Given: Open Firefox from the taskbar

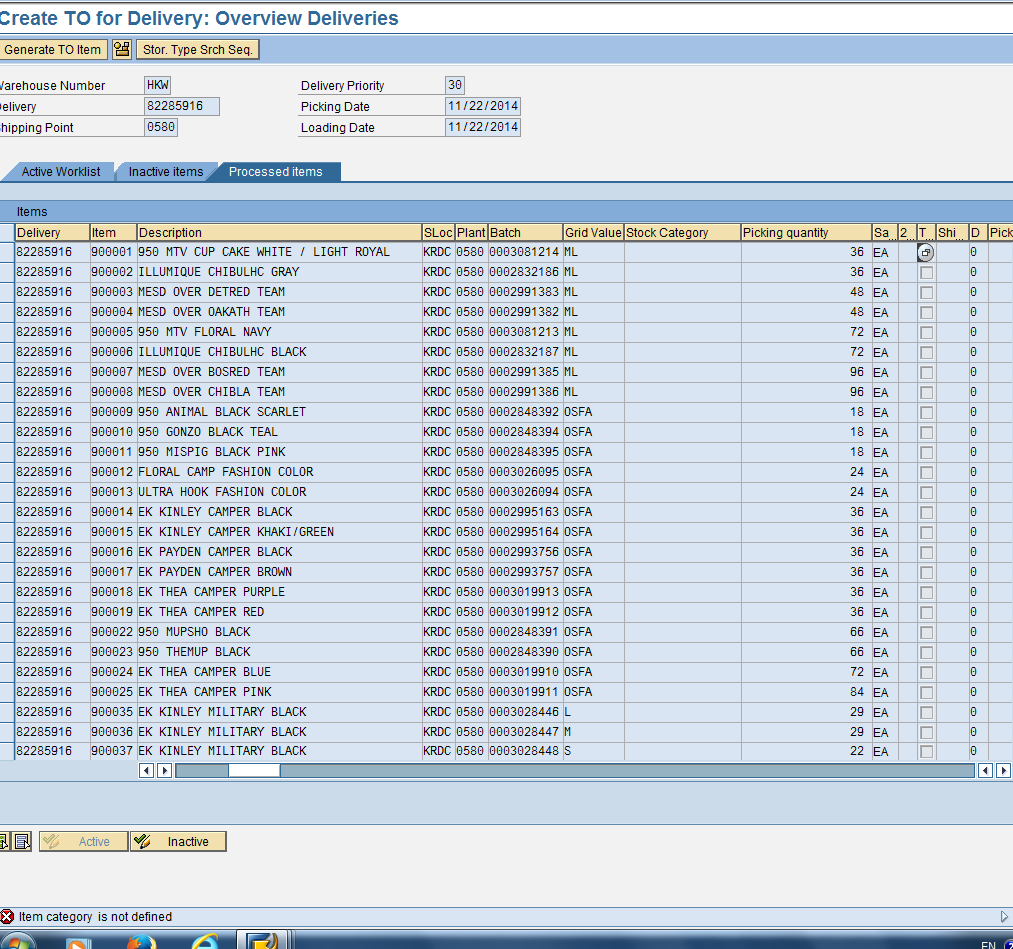Looking at the screenshot, I should click(142, 942).
